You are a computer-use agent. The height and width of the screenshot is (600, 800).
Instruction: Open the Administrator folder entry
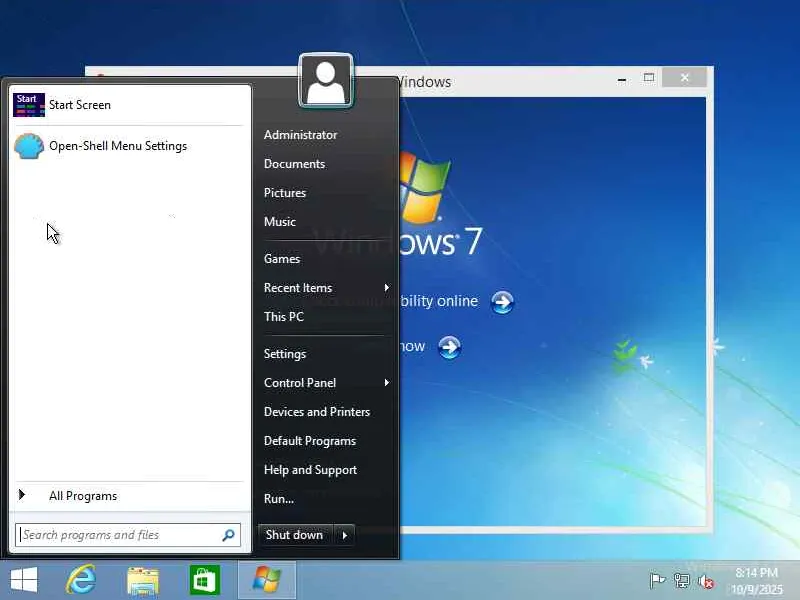coord(301,135)
